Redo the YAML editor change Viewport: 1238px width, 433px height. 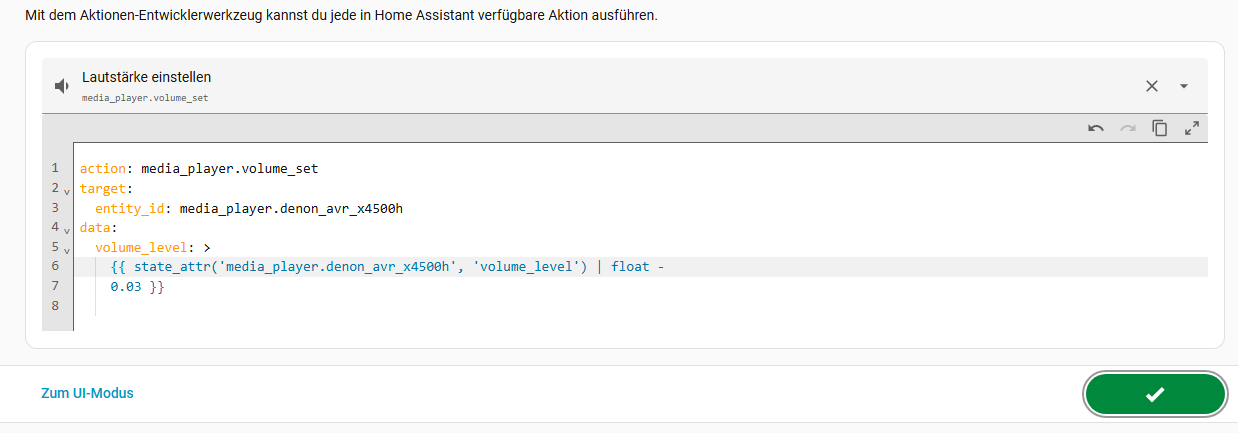point(1128,128)
